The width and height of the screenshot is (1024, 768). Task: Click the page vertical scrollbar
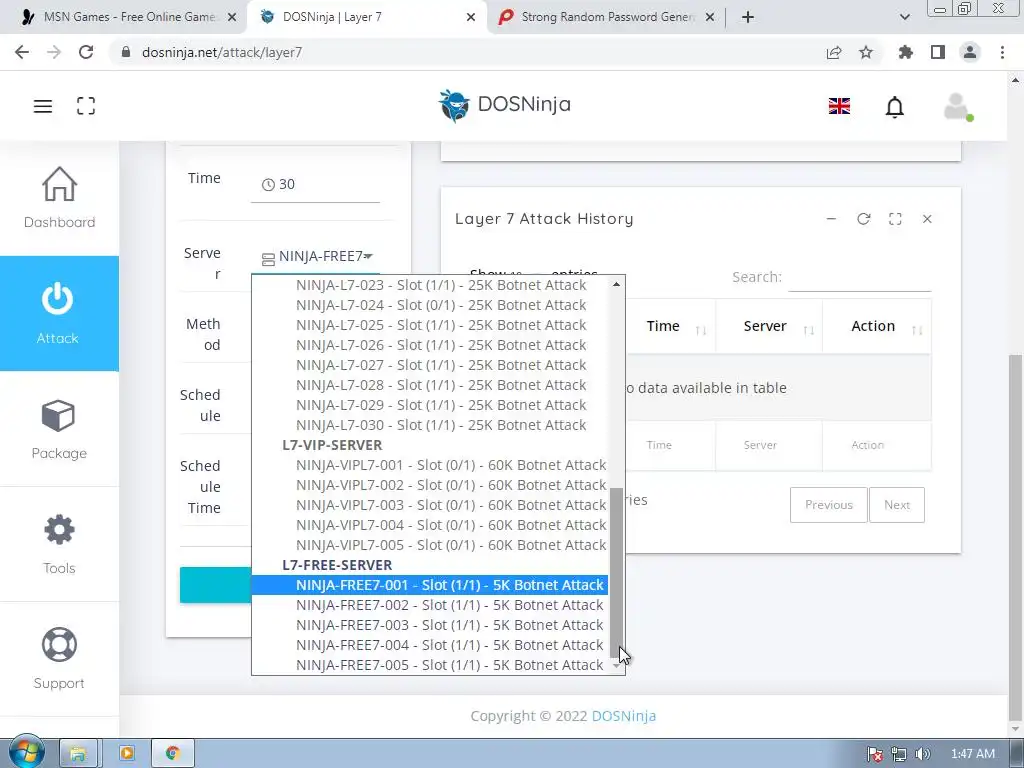pyautogui.click(x=1016, y=536)
